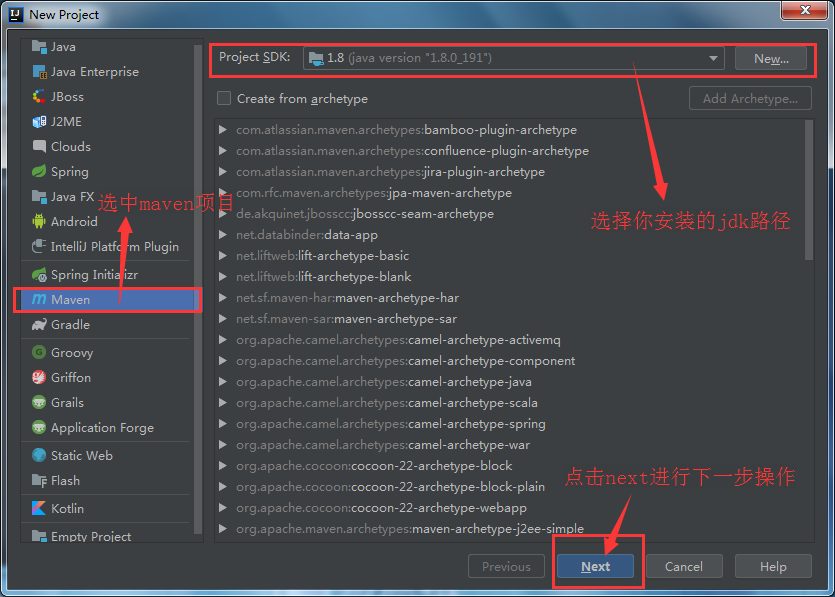Click the Static Web globe icon

pos(39,455)
